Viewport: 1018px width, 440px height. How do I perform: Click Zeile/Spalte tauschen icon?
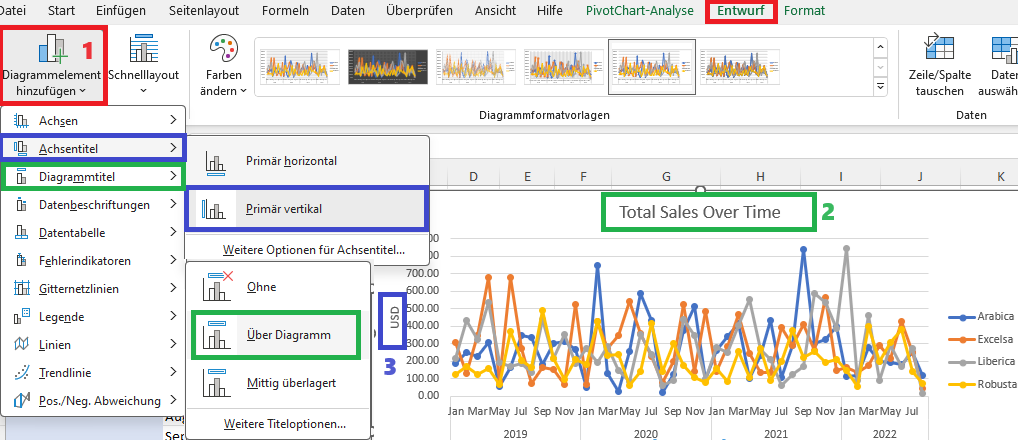point(939,49)
